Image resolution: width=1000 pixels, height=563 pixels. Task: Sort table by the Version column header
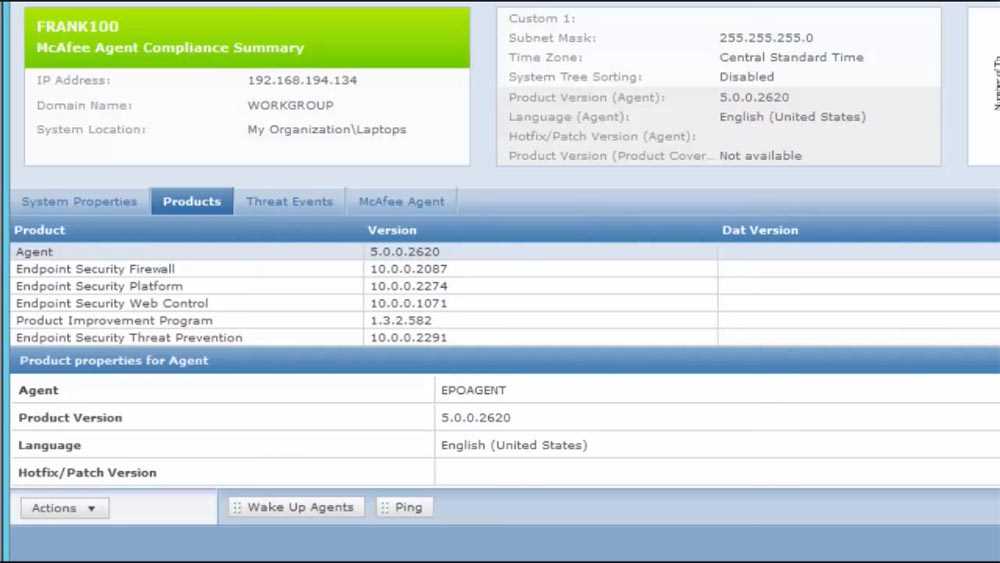[x=392, y=230]
